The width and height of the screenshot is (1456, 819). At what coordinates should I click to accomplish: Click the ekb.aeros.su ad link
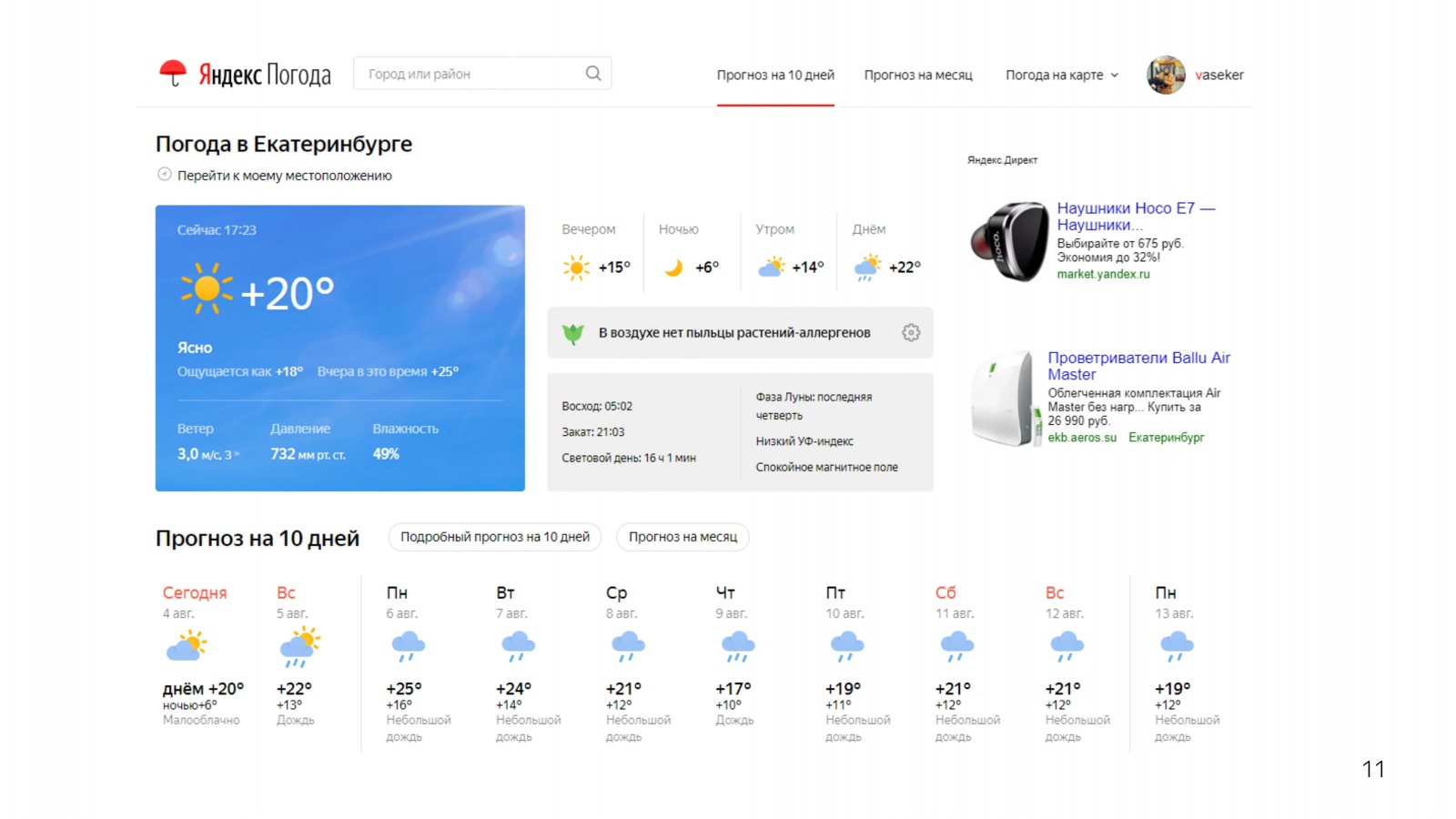click(x=1082, y=438)
